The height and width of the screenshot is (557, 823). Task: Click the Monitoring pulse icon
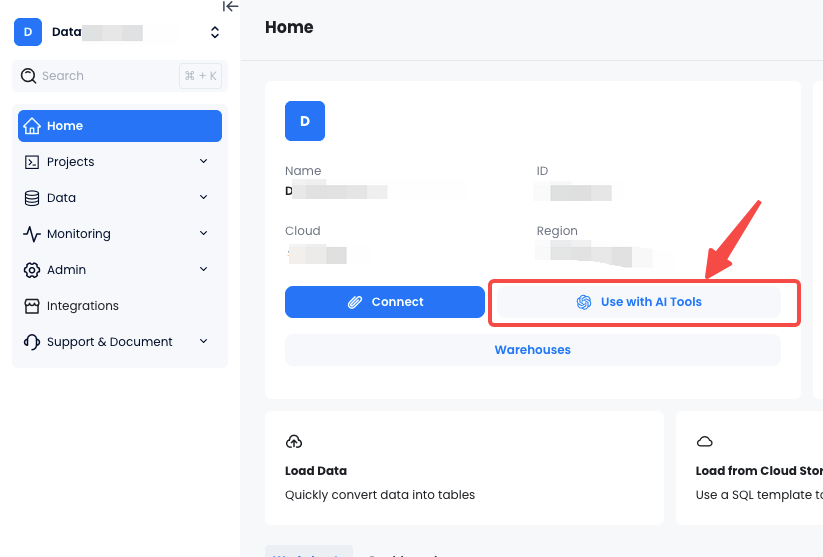32,234
